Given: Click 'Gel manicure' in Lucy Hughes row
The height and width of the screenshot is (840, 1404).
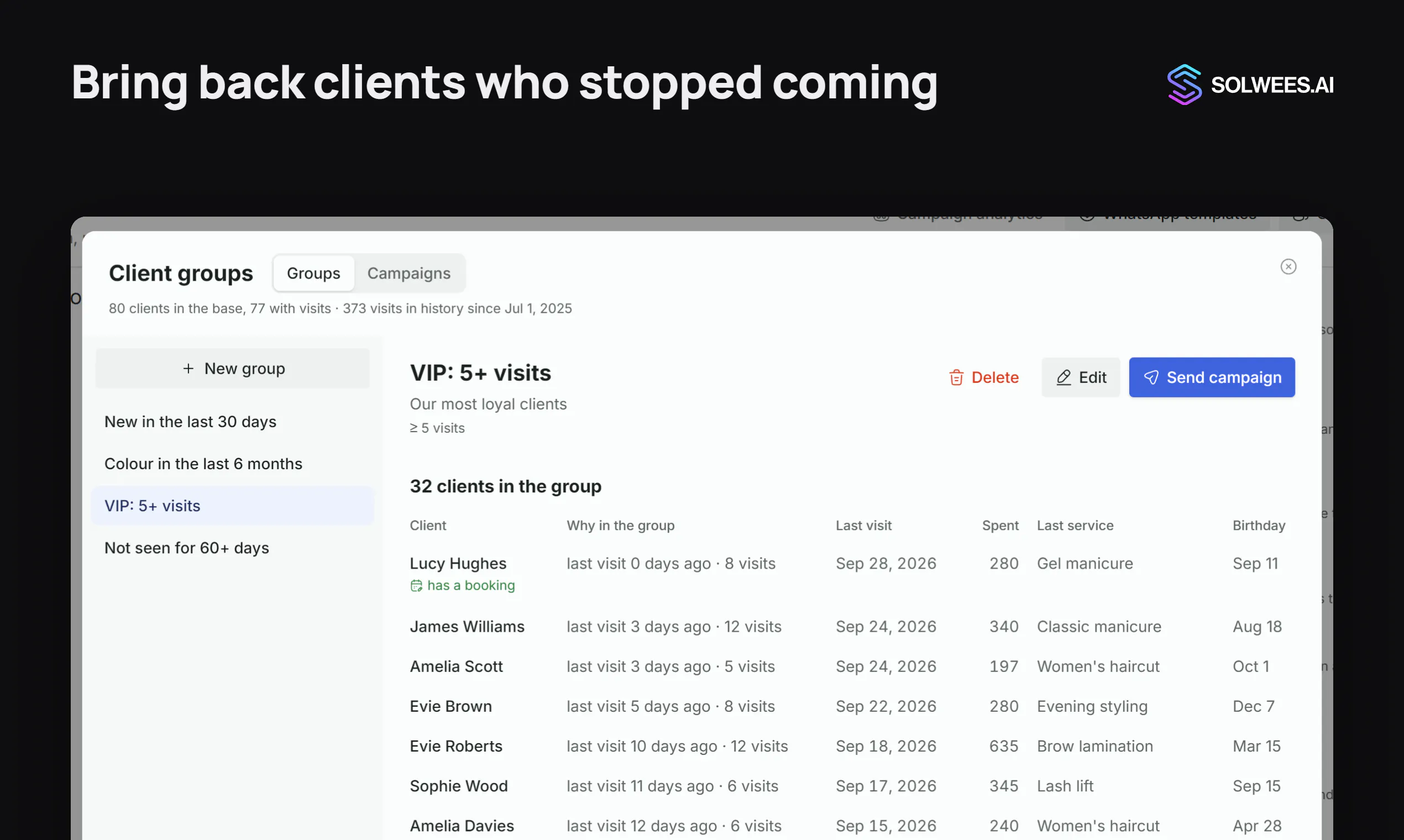Looking at the screenshot, I should 1085,564.
